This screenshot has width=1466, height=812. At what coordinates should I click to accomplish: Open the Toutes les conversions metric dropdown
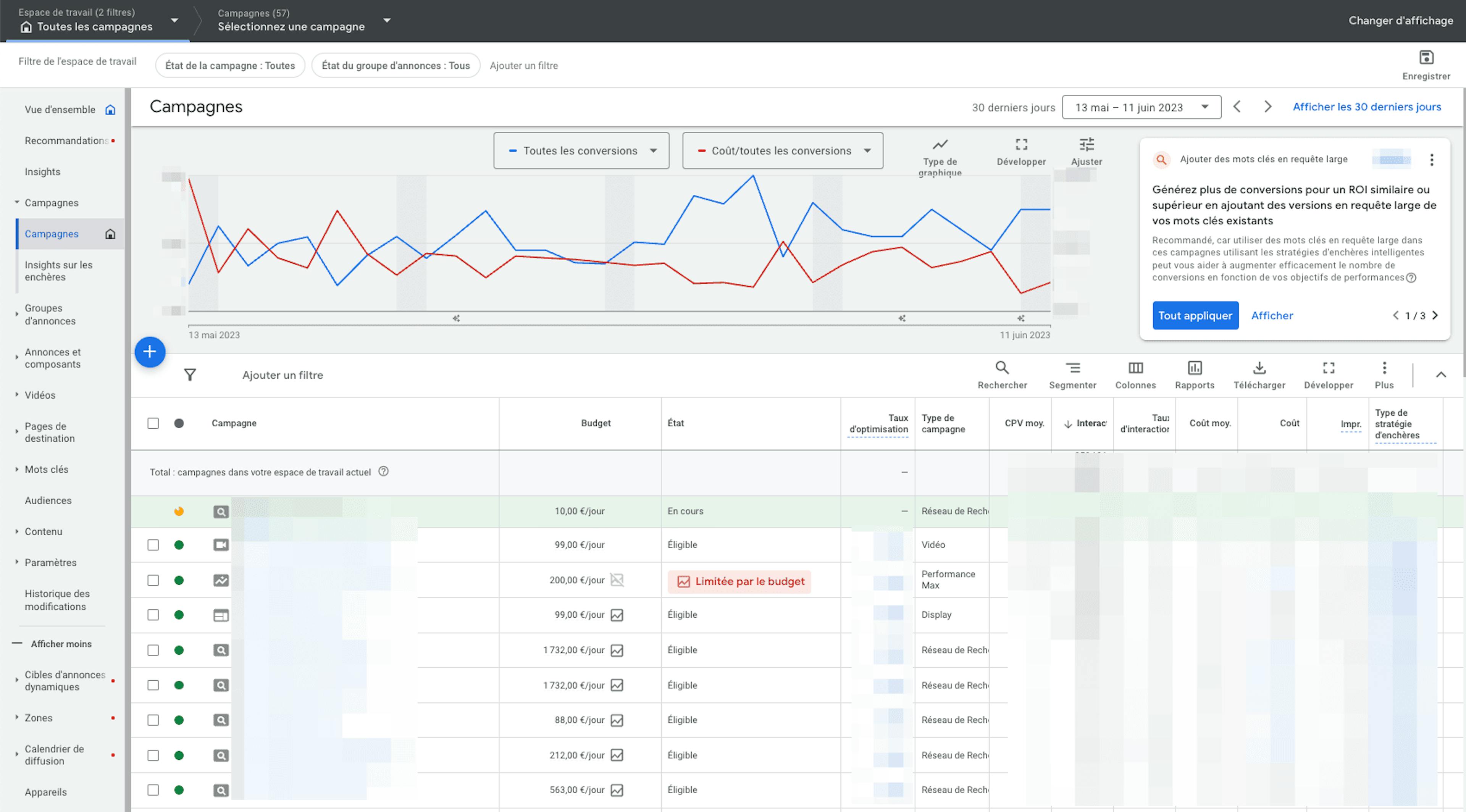[x=581, y=151]
